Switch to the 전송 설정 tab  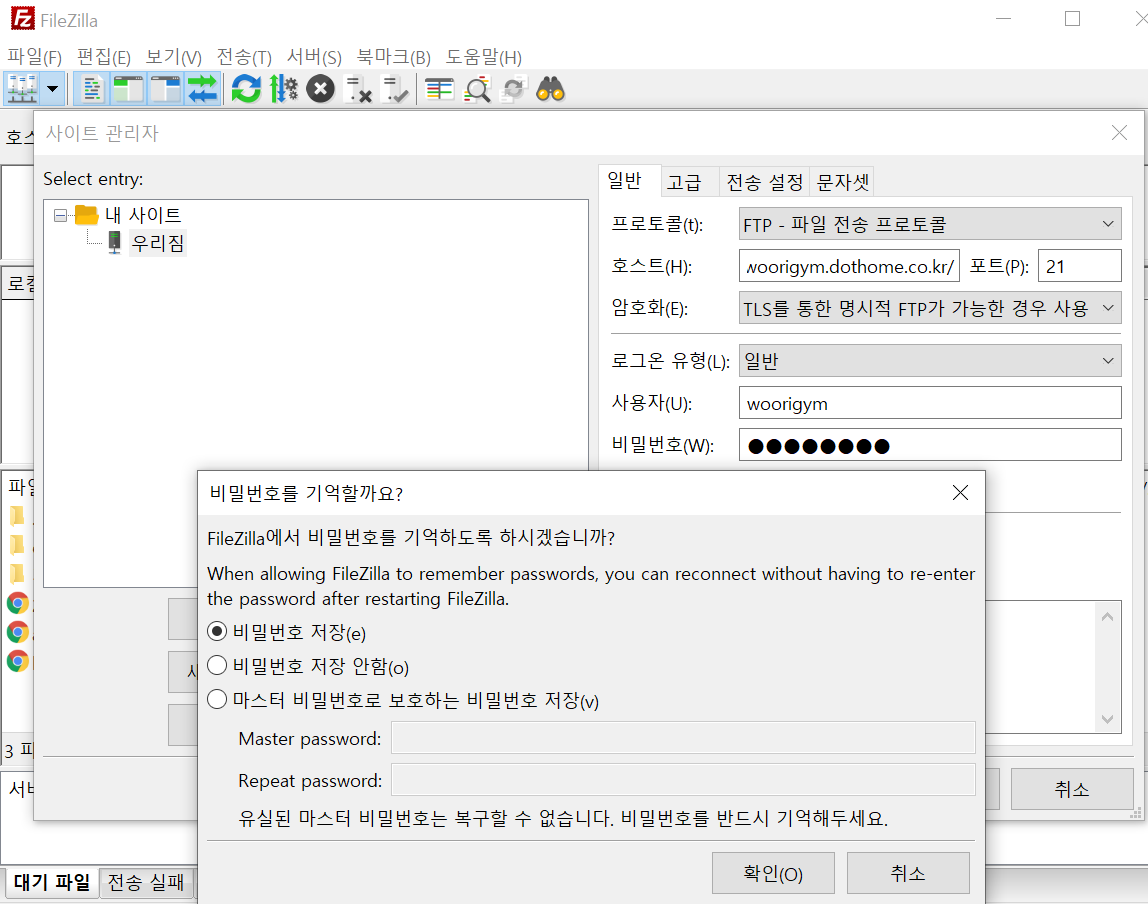[x=764, y=182]
